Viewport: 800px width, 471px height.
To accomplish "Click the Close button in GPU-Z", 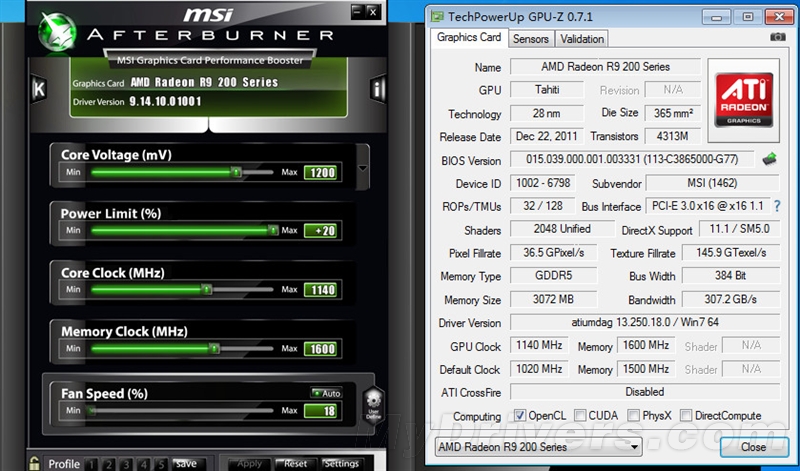I will (x=754, y=447).
